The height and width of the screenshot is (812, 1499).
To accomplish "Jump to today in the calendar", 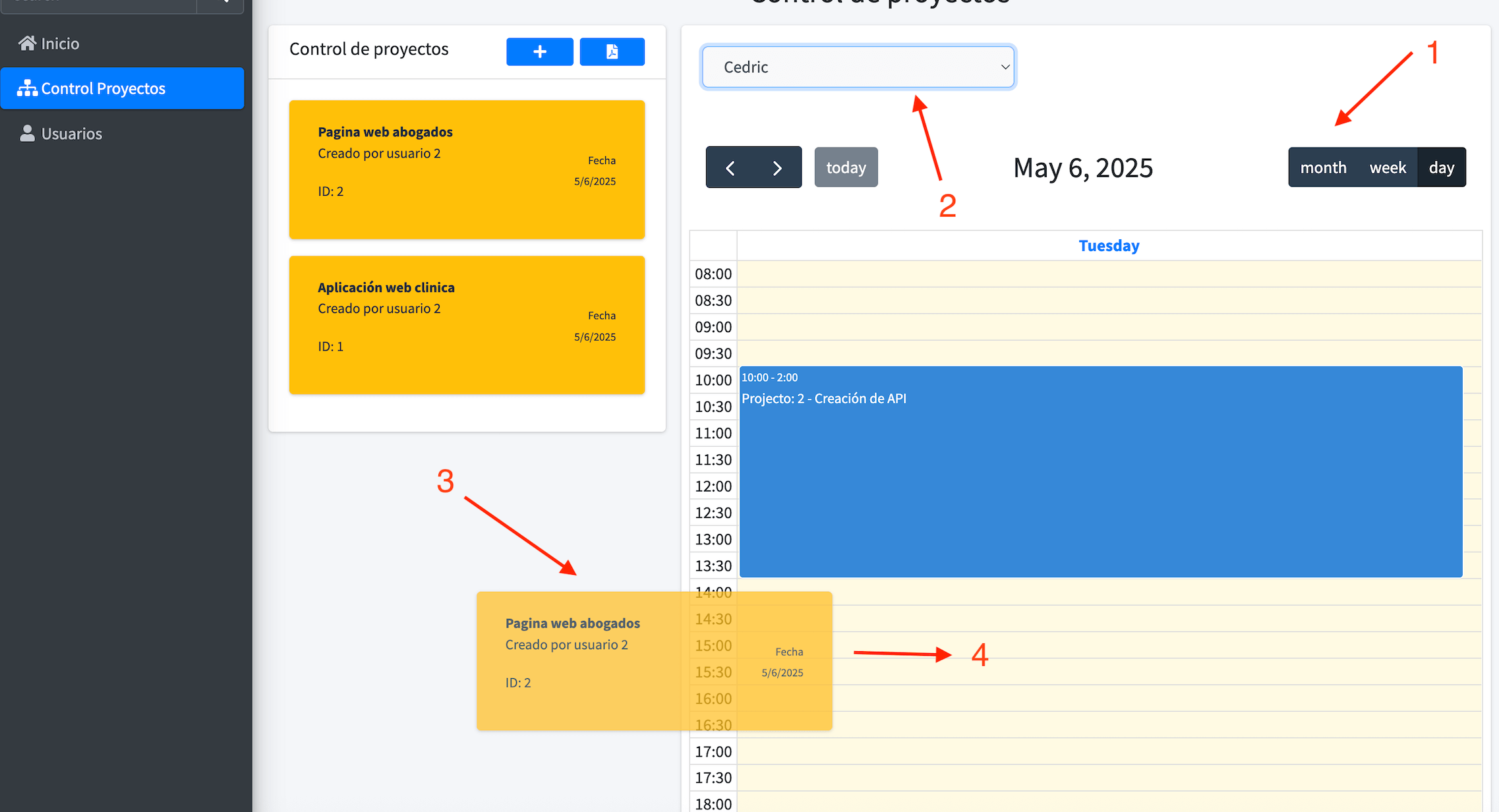I will click(846, 168).
